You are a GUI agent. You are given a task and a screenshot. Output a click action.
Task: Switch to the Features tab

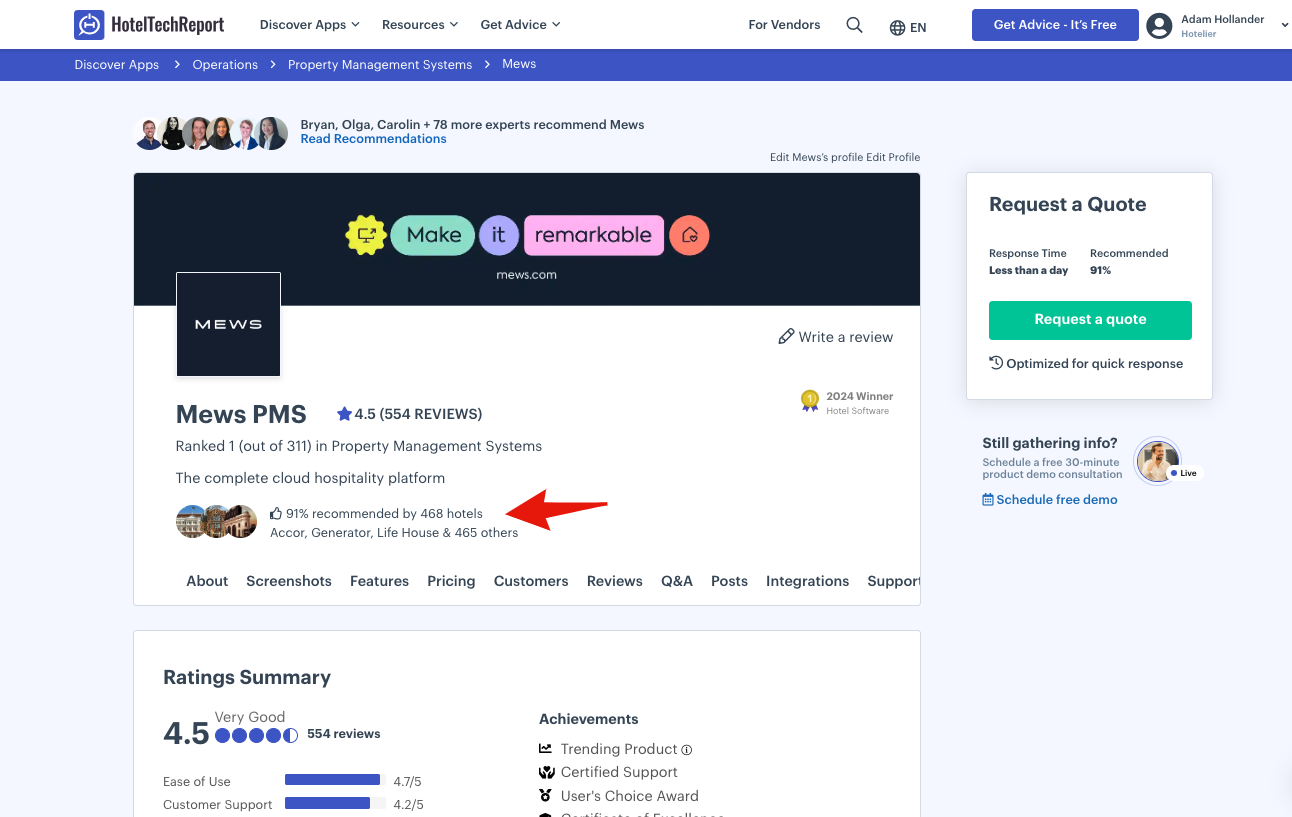[379, 581]
